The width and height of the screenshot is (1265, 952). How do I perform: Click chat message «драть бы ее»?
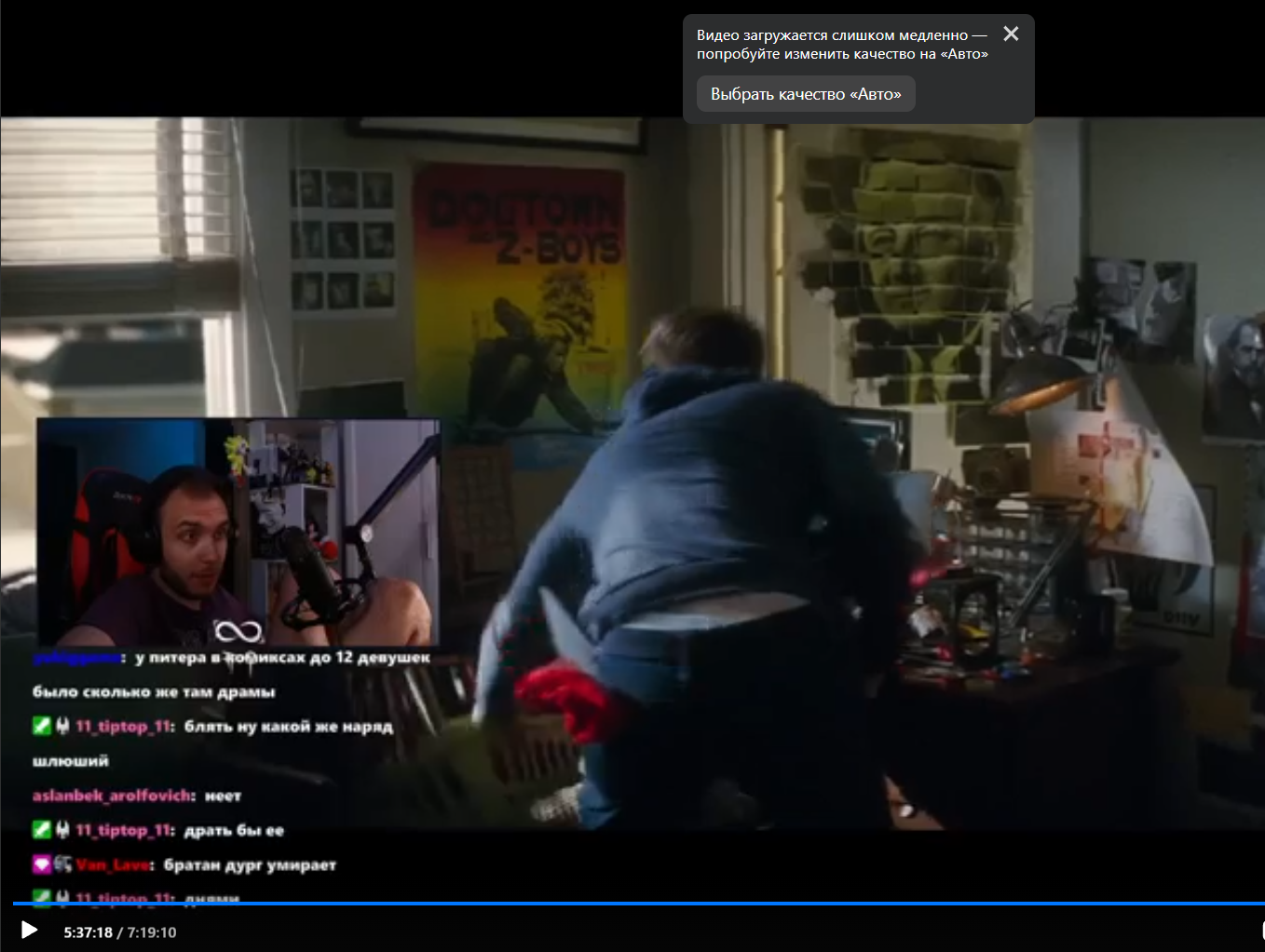234,831
